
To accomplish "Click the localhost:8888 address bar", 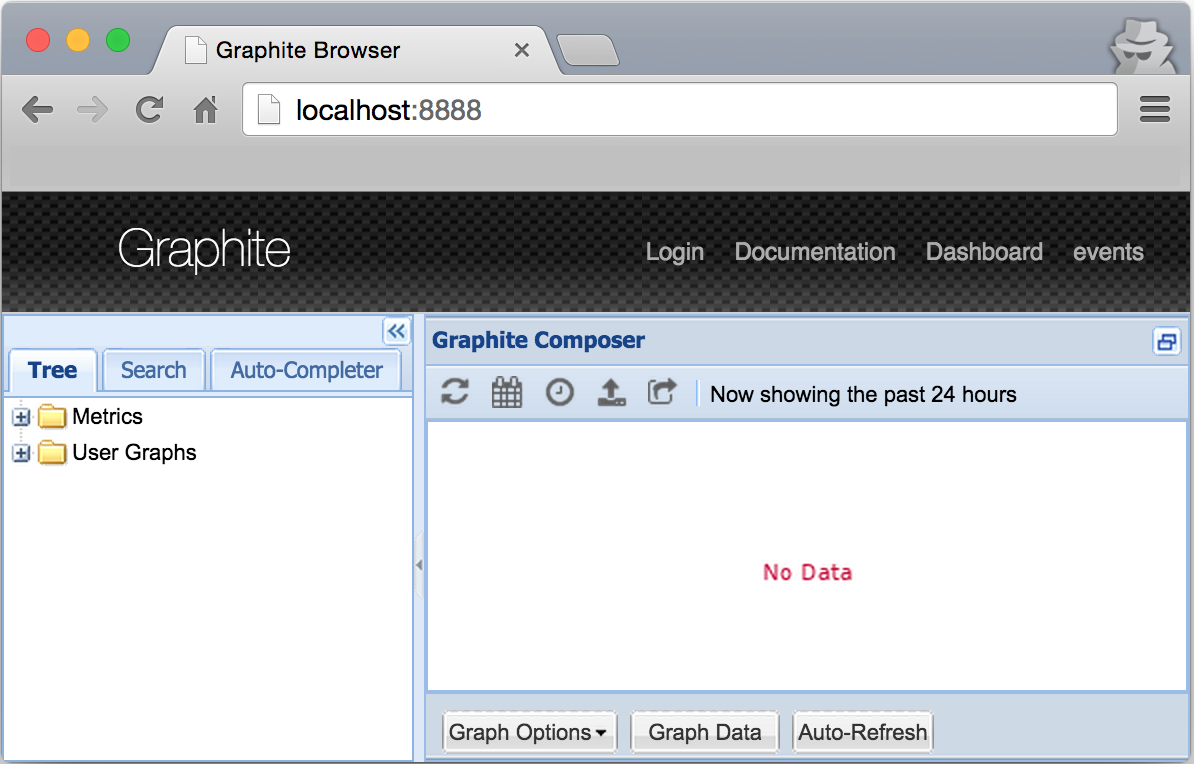I will tap(679, 110).
